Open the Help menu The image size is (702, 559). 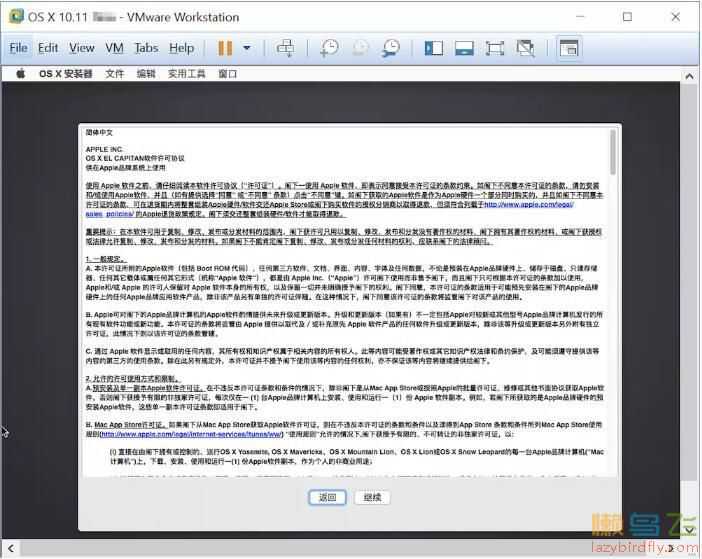pos(181,48)
